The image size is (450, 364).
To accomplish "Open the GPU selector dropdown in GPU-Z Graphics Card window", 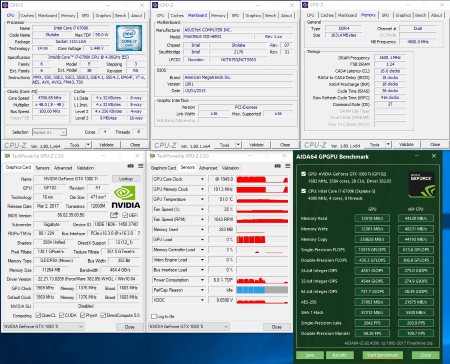I will coord(43,327).
